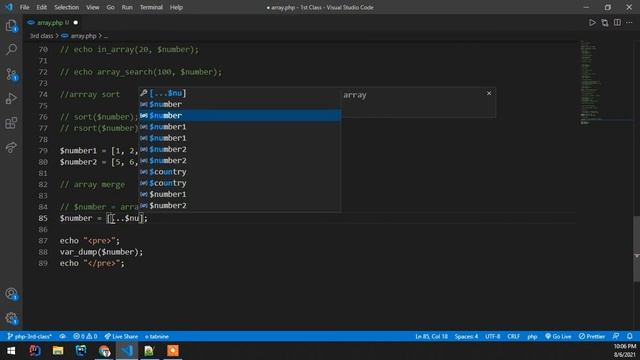Click the open changes icon in editor toolbar

[x=604, y=23]
